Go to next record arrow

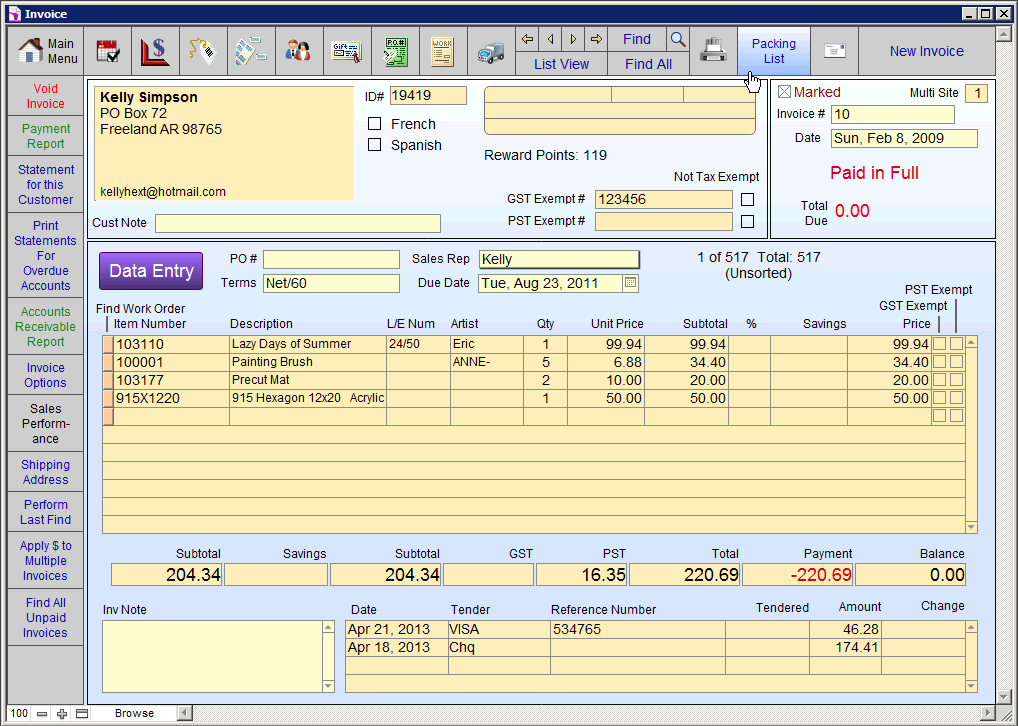click(573, 40)
